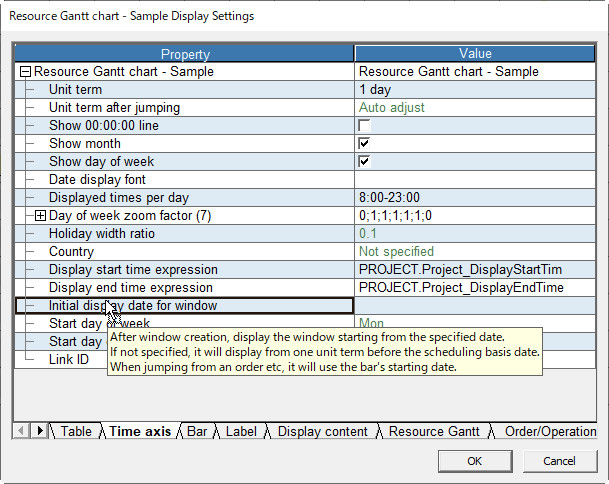Screen dimensions: 609x484
Task: Click the tab scroll right arrow
Action: [39, 431]
